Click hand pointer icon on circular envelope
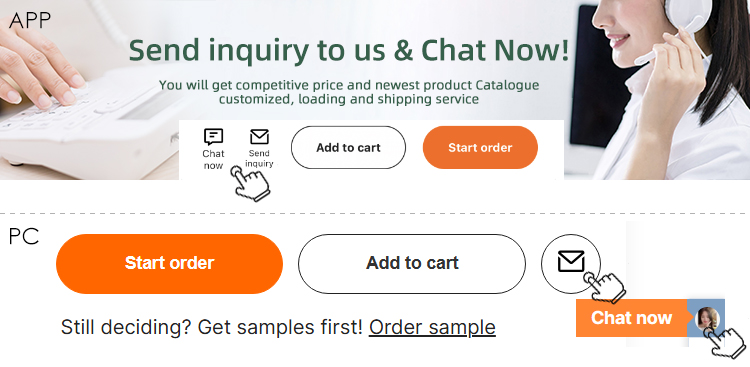Image resolution: width=750 pixels, height=367 pixels. [605, 287]
